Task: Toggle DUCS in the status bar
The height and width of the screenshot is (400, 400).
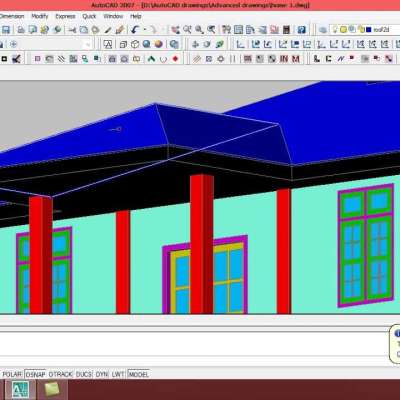Action: click(83, 374)
